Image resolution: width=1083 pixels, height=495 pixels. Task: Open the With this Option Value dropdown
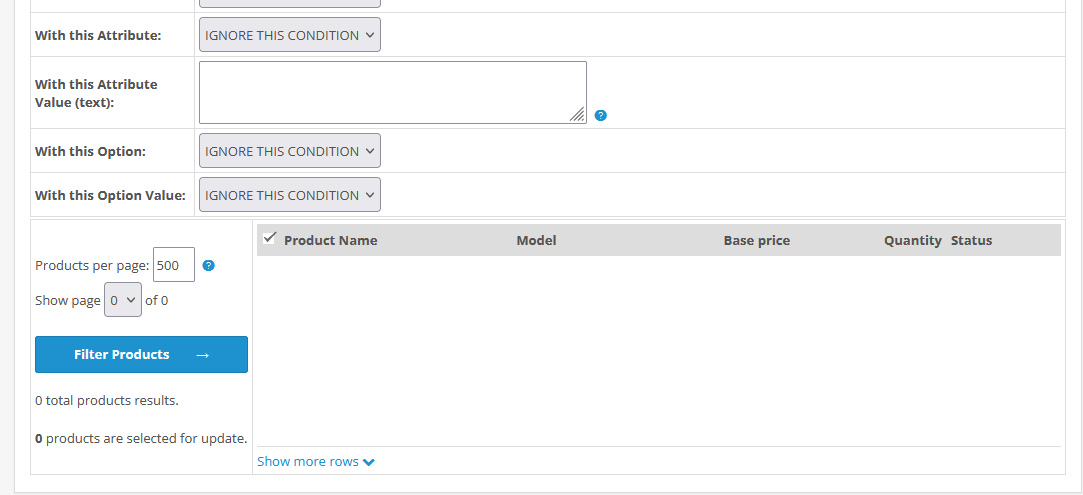click(x=289, y=195)
